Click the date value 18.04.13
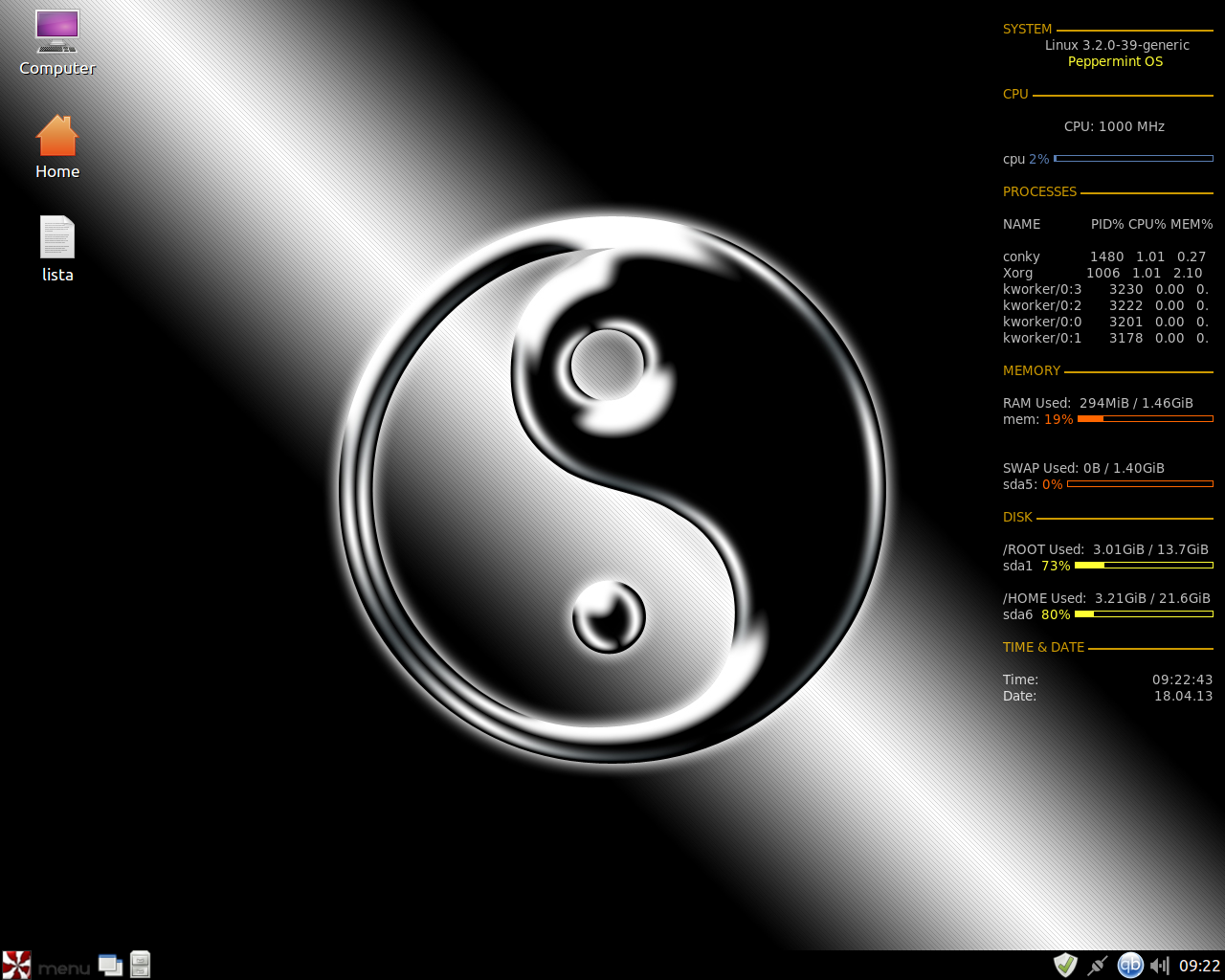Screen dimensions: 1225x980 pyautogui.click(x=1183, y=696)
